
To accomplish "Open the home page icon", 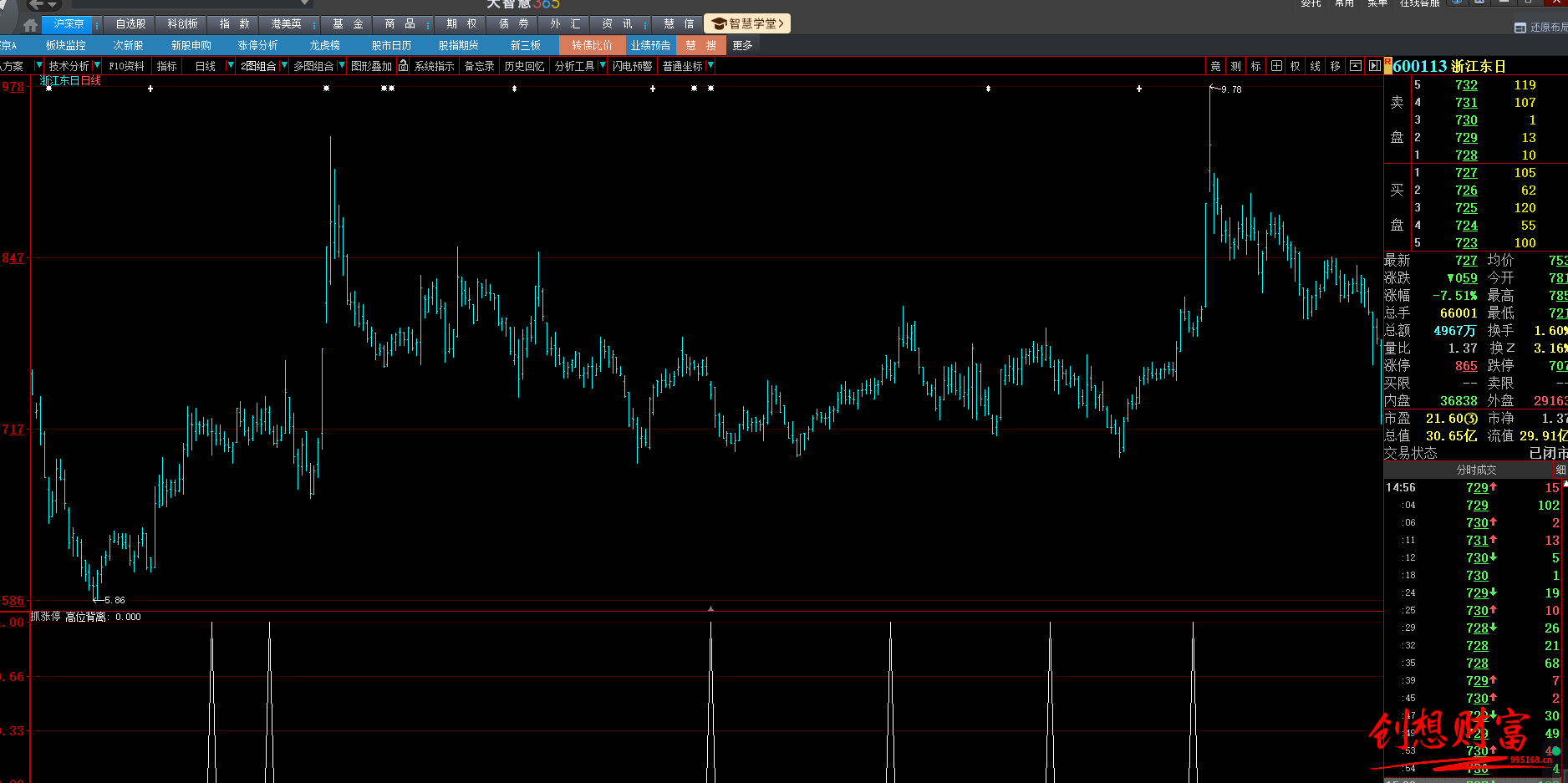I will 31,25.
